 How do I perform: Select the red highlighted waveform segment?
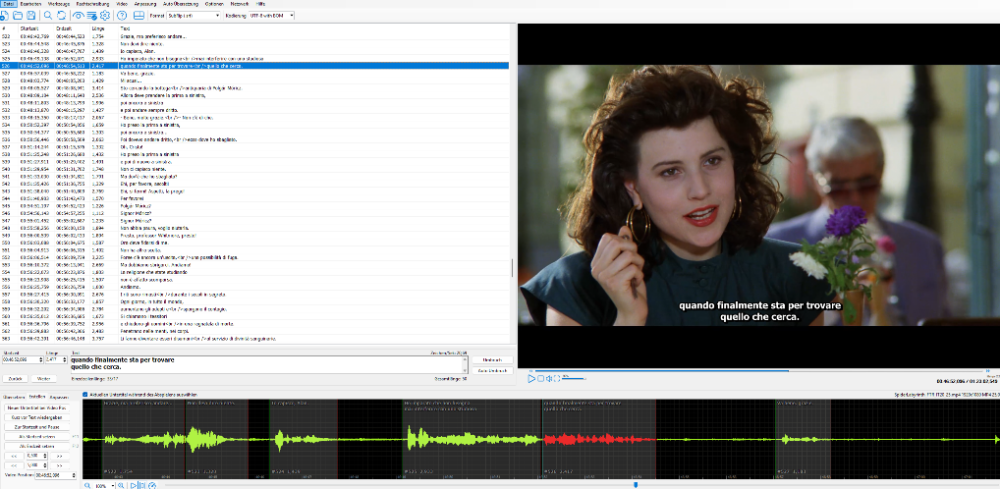click(x=599, y=439)
